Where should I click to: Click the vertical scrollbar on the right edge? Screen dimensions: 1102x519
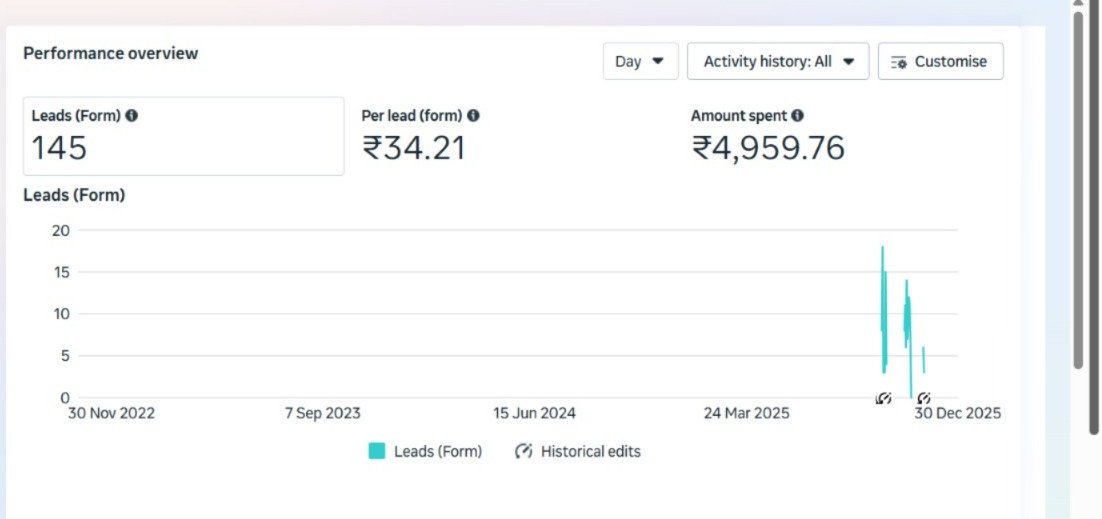click(x=1078, y=190)
